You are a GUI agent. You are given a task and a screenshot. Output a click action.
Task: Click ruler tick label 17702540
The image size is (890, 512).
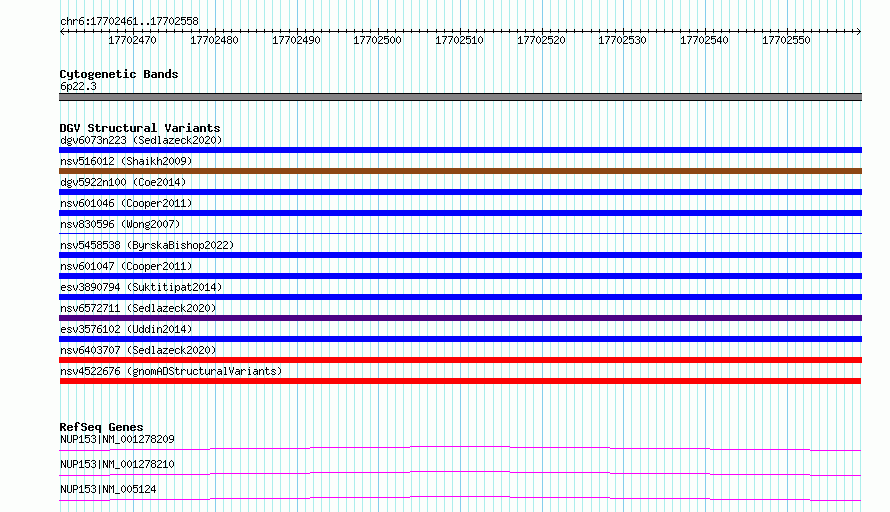(x=704, y=40)
